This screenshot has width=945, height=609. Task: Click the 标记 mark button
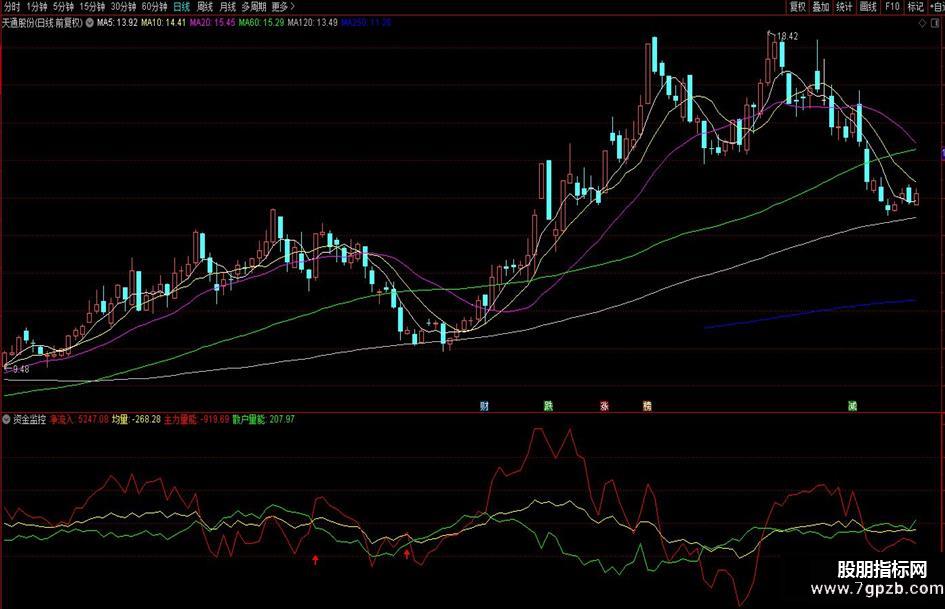click(915, 7)
